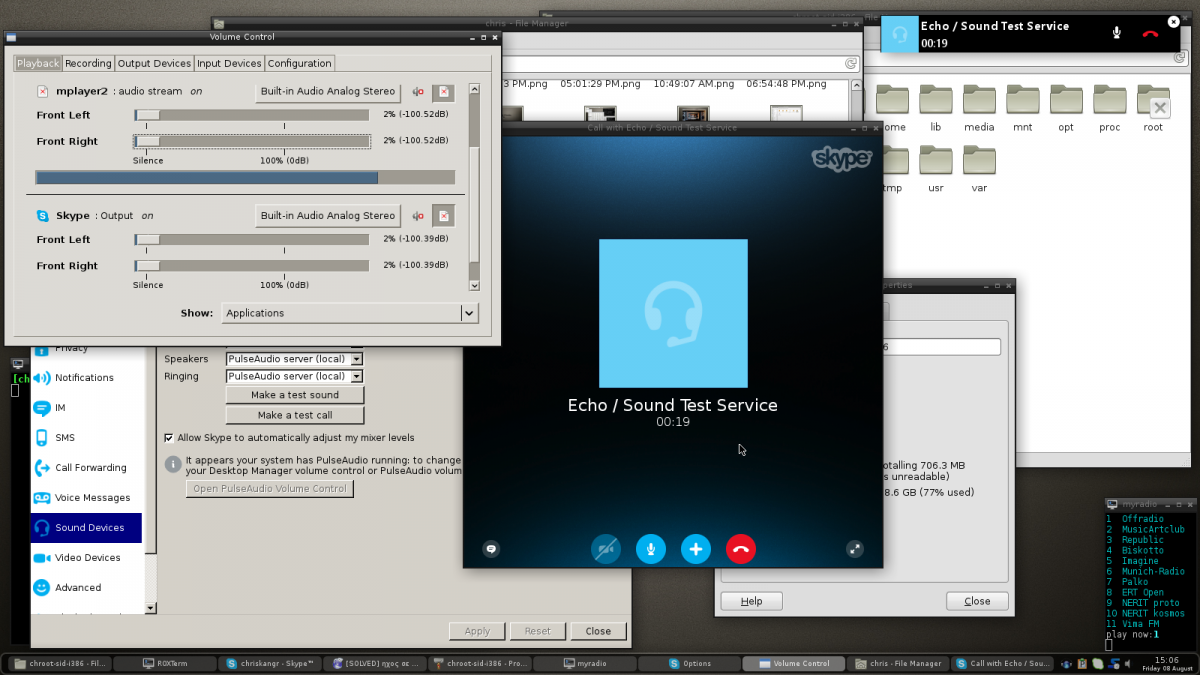Mute the Skype Output stream
1200x675 pixels.
419,216
